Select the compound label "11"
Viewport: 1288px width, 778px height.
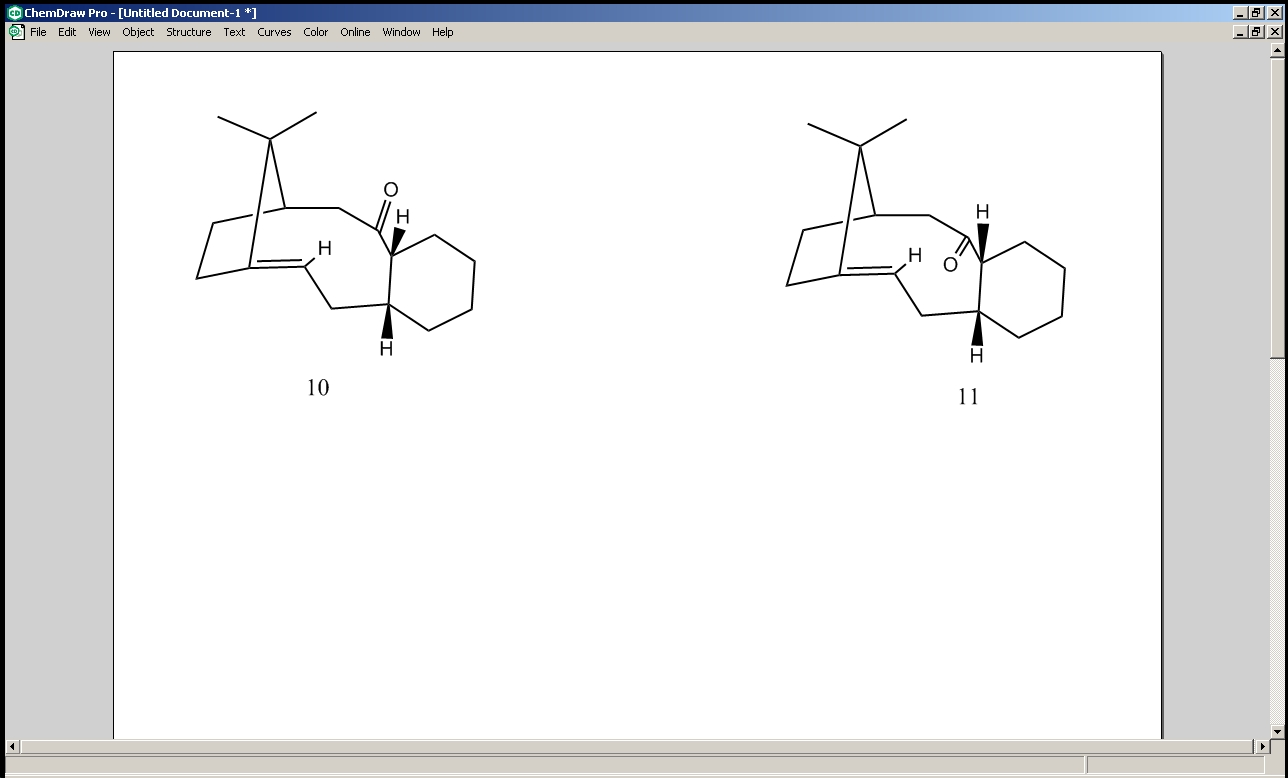click(968, 397)
